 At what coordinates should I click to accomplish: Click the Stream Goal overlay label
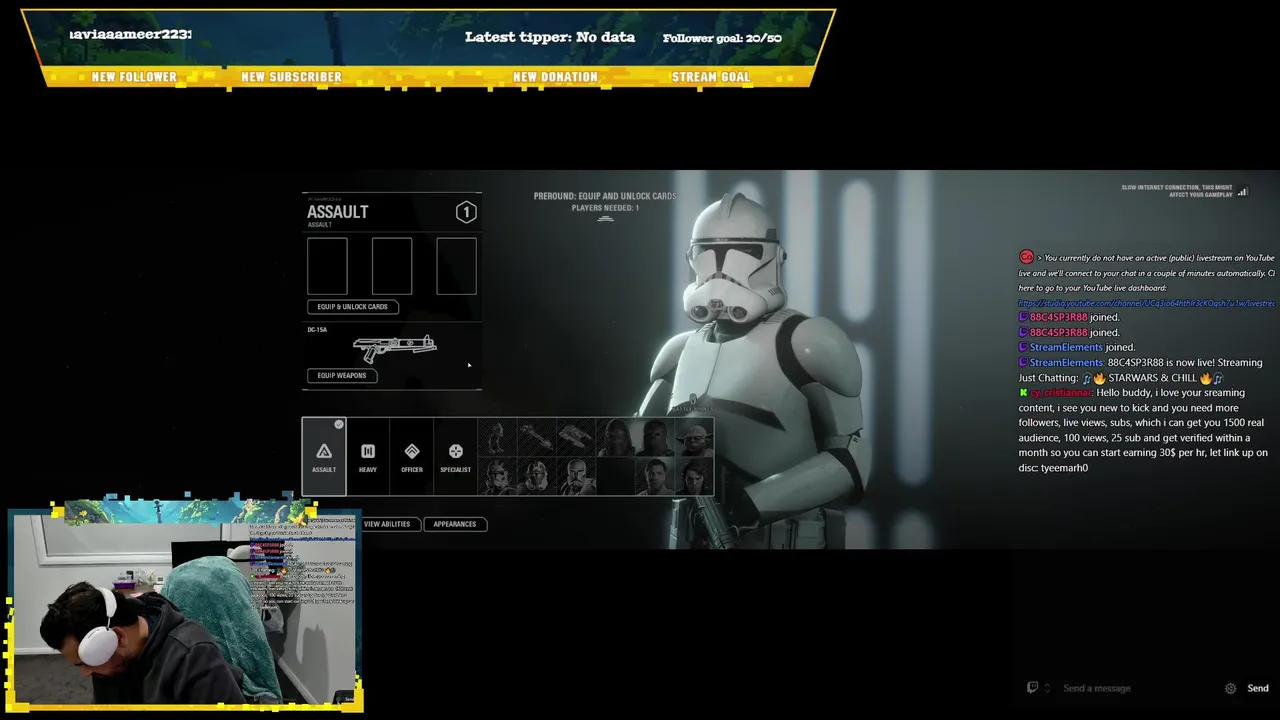pos(711,77)
